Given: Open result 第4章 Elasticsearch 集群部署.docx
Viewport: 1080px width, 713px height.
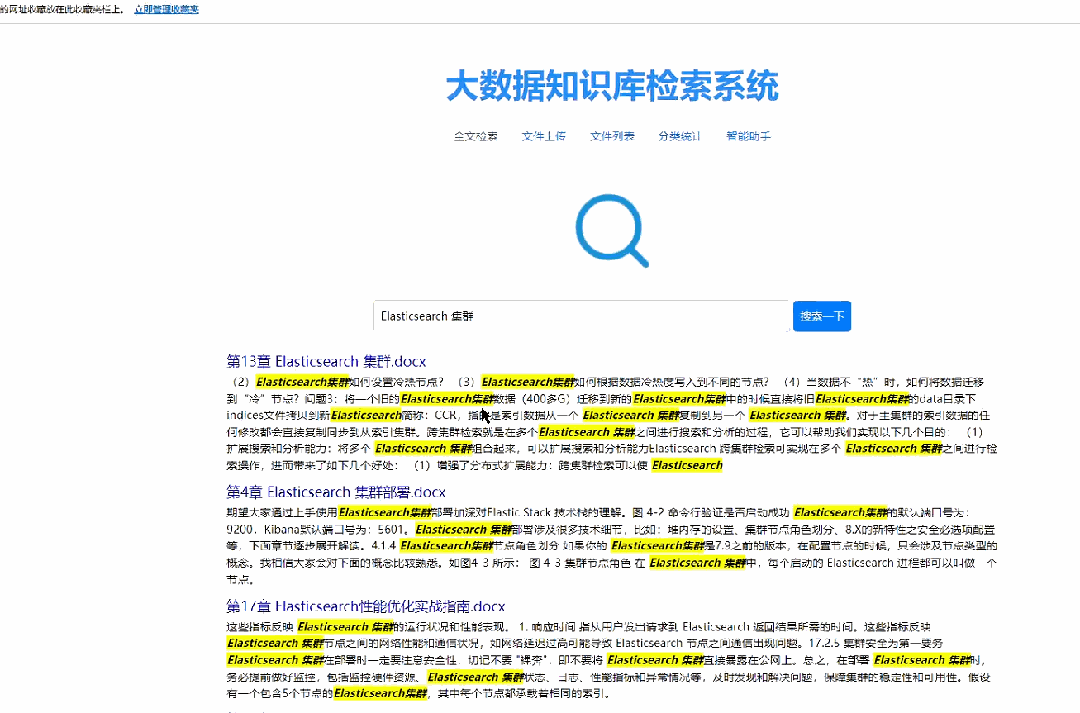Looking at the screenshot, I should click(x=336, y=492).
